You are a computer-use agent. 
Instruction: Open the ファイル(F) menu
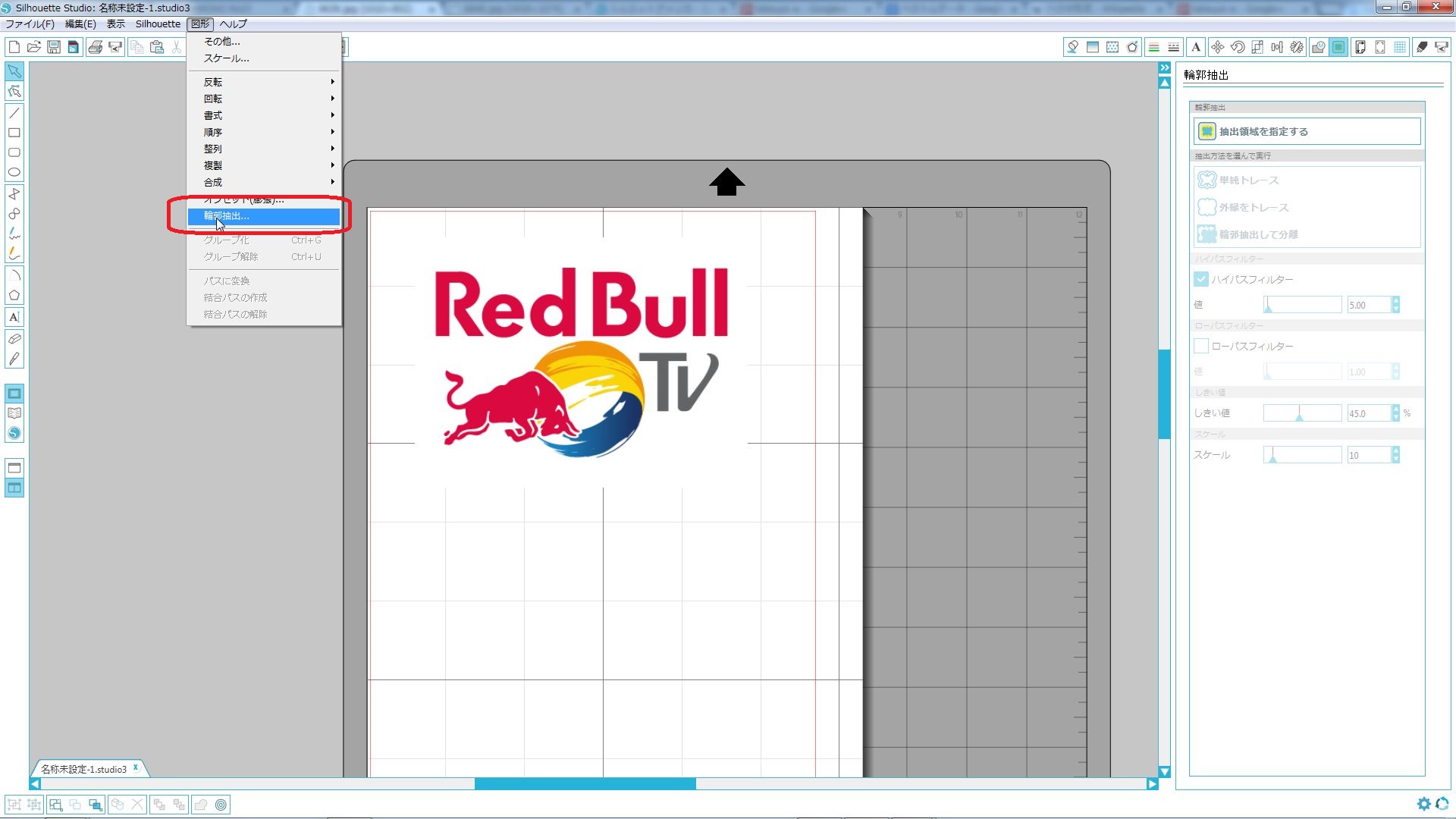[x=30, y=24]
